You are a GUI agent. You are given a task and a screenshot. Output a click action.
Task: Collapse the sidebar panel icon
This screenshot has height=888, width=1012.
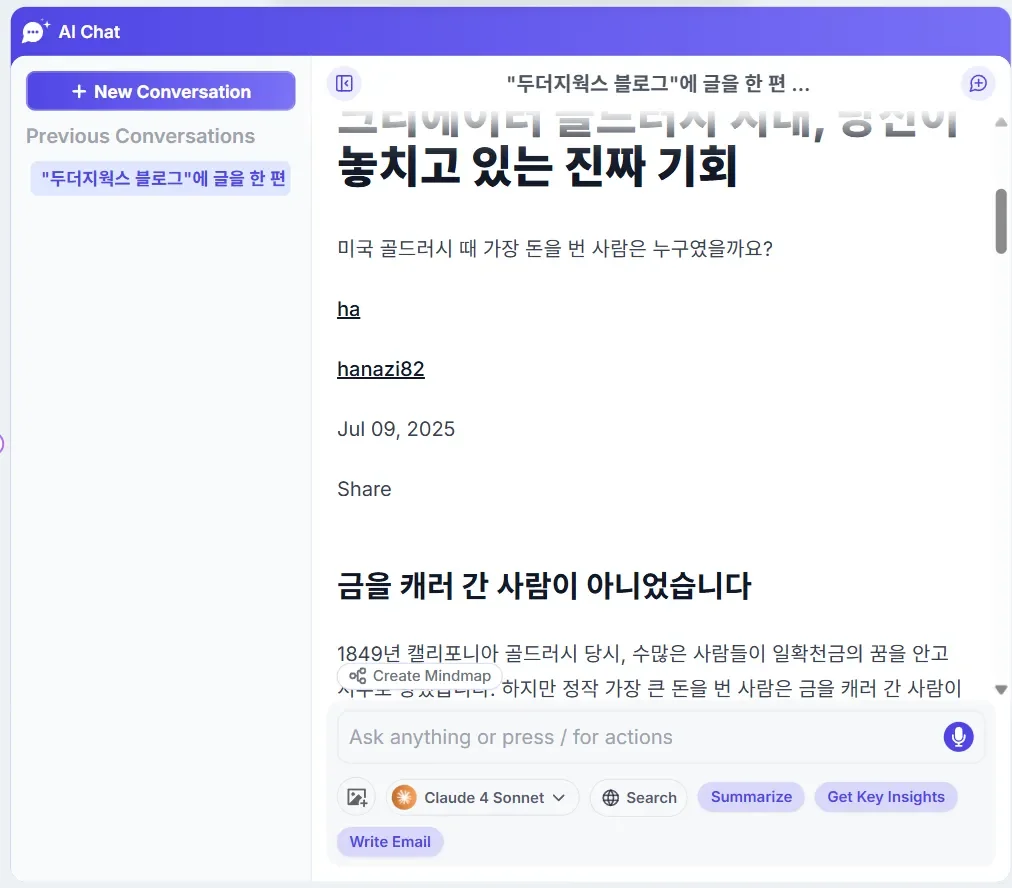(x=344, y=83)
